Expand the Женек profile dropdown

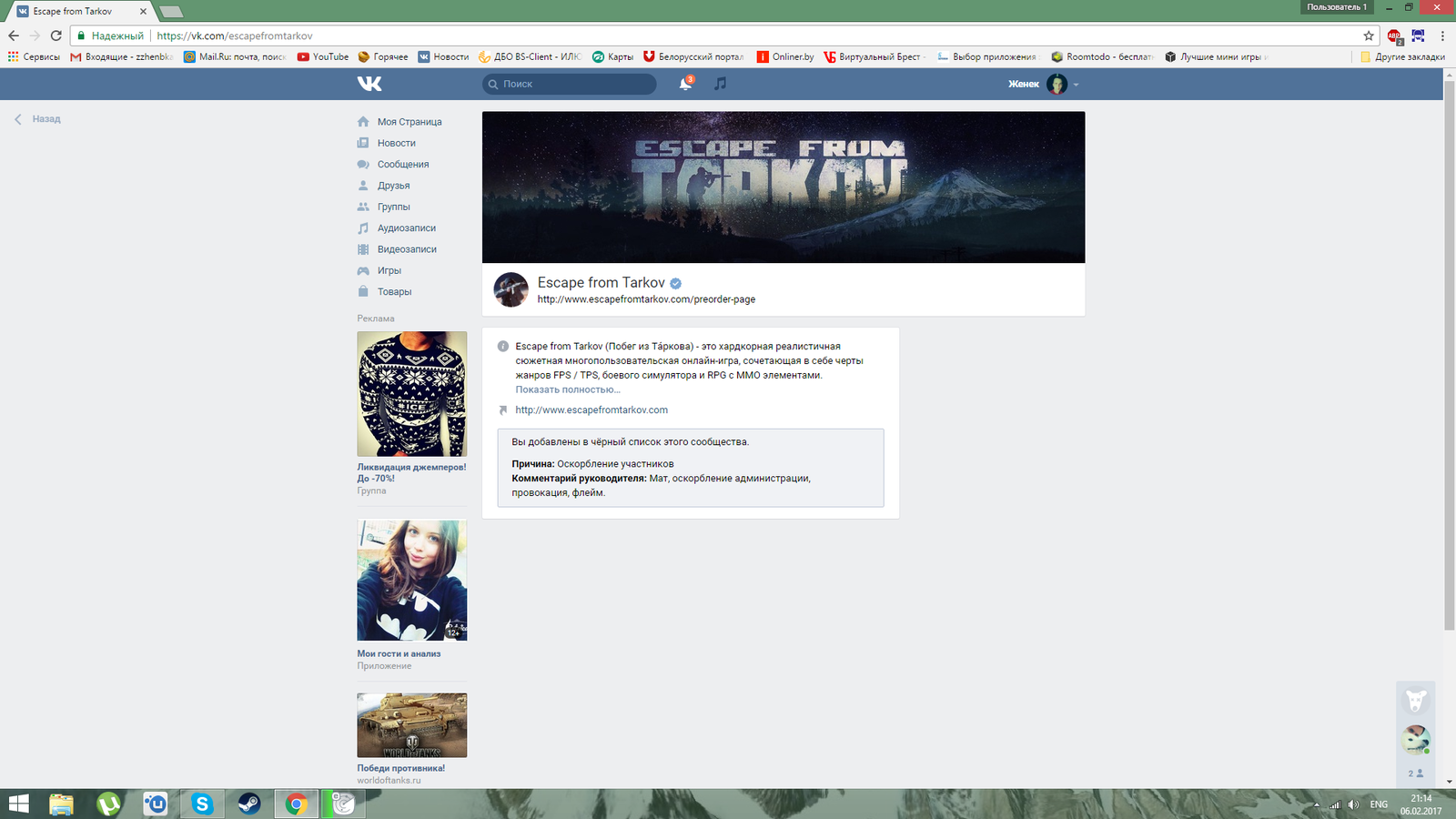(1043, 84)
